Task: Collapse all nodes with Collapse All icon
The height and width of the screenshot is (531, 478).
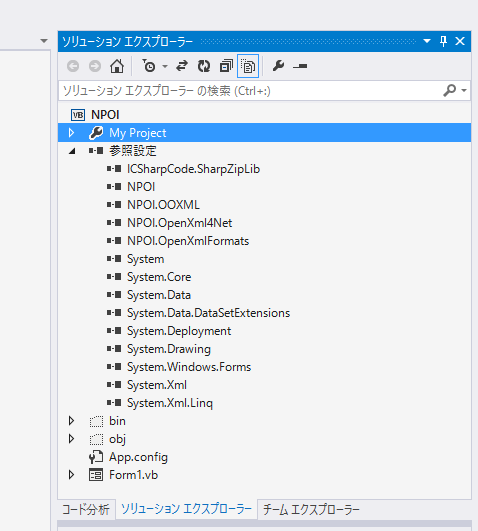Action: 226,66
